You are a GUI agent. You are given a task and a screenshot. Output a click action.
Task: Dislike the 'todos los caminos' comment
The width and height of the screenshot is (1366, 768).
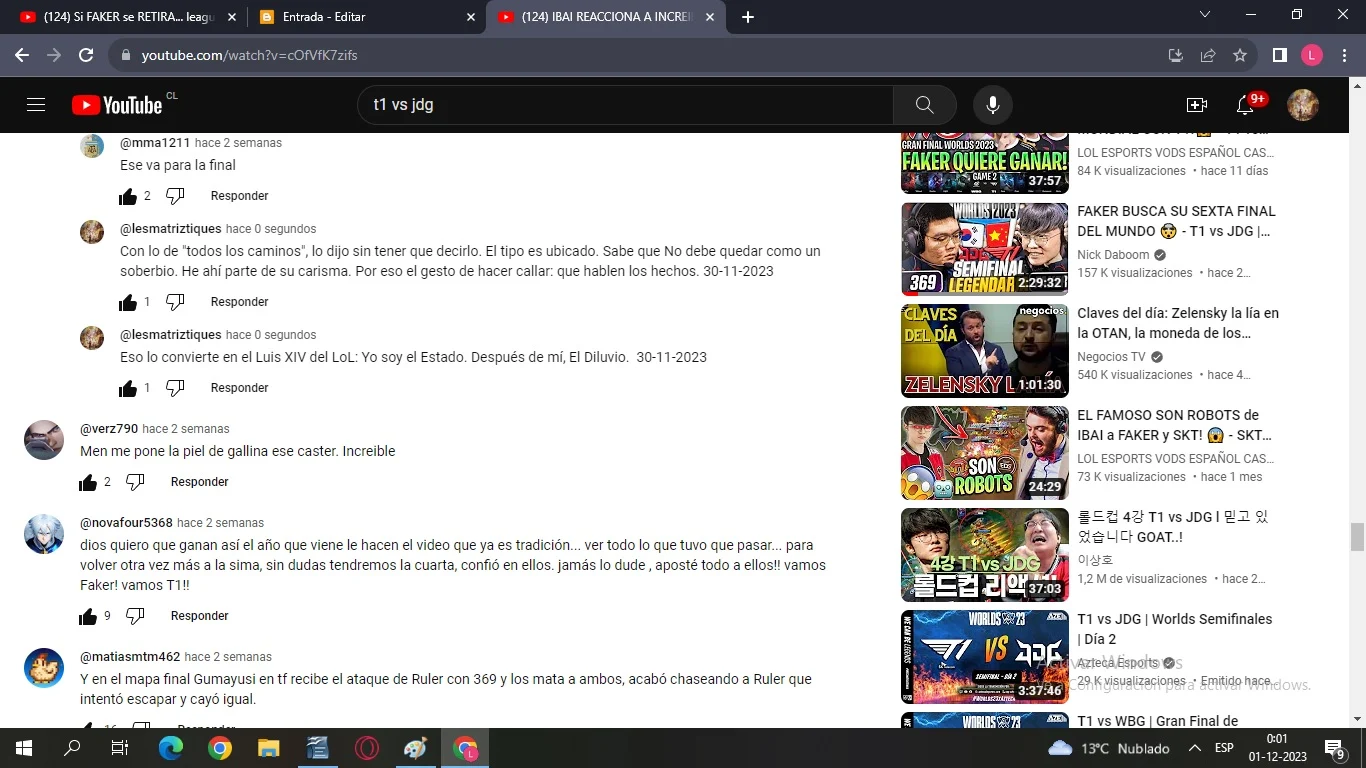click(175, 302)
